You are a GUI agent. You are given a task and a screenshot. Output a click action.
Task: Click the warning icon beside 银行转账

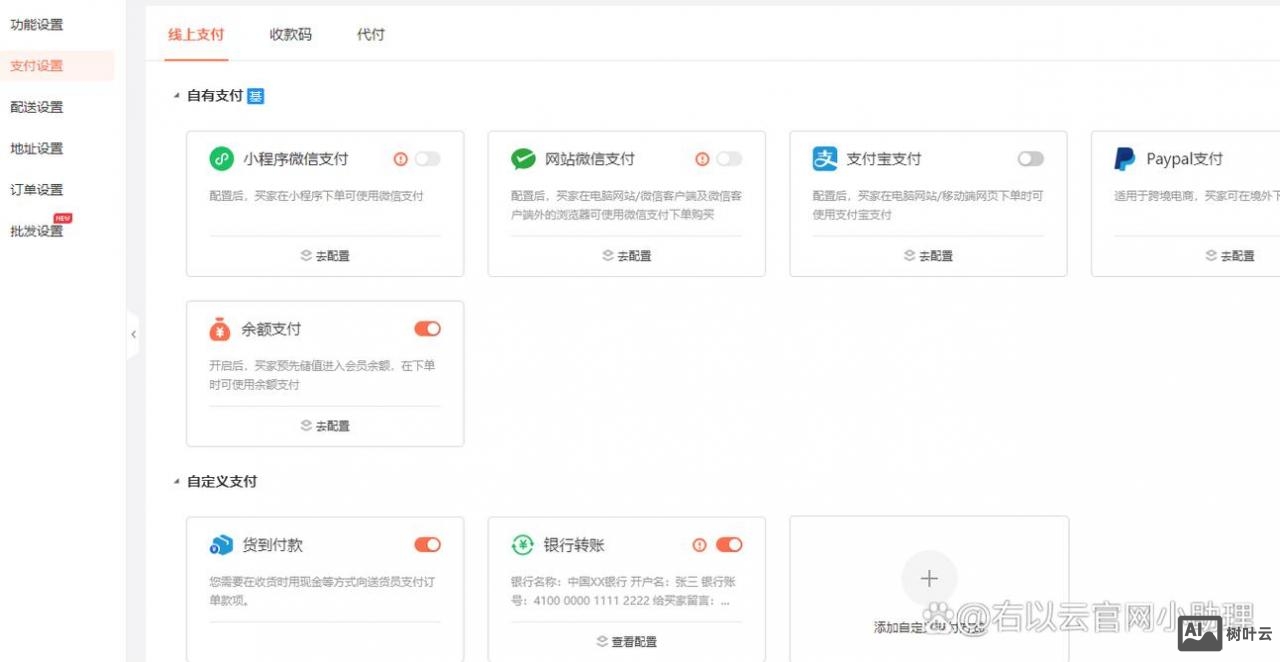click(701, 544)
